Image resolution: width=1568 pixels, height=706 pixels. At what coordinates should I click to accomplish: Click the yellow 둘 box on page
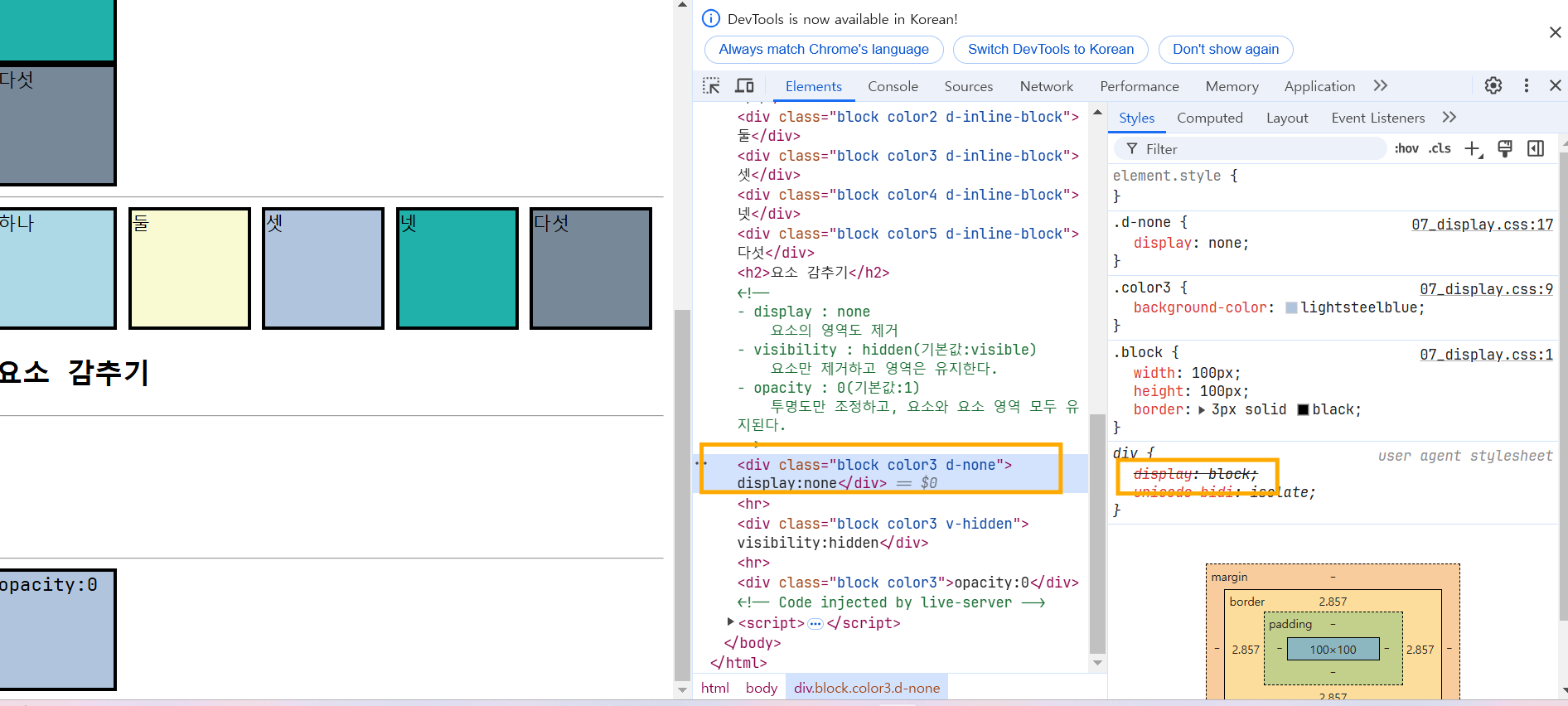pos(190,268)
